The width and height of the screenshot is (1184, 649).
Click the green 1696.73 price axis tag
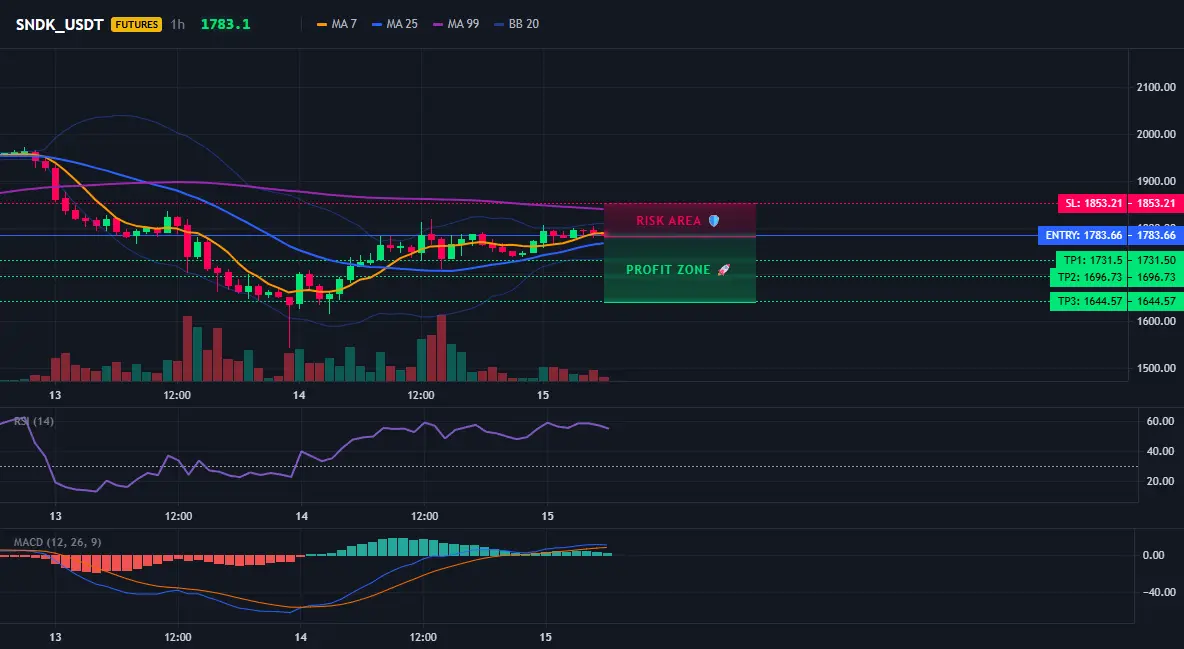(1156, 277)
